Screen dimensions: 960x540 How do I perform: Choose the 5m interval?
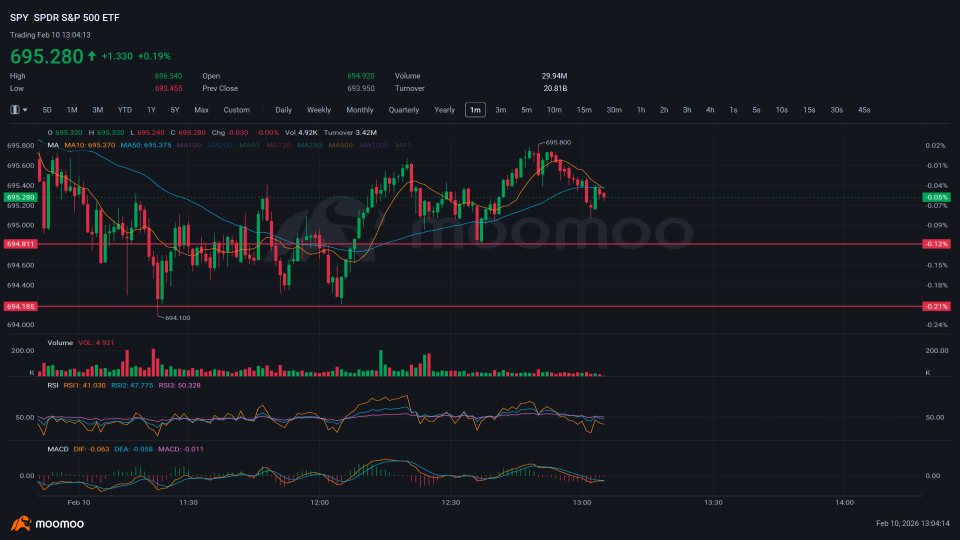tap(527, 110)
